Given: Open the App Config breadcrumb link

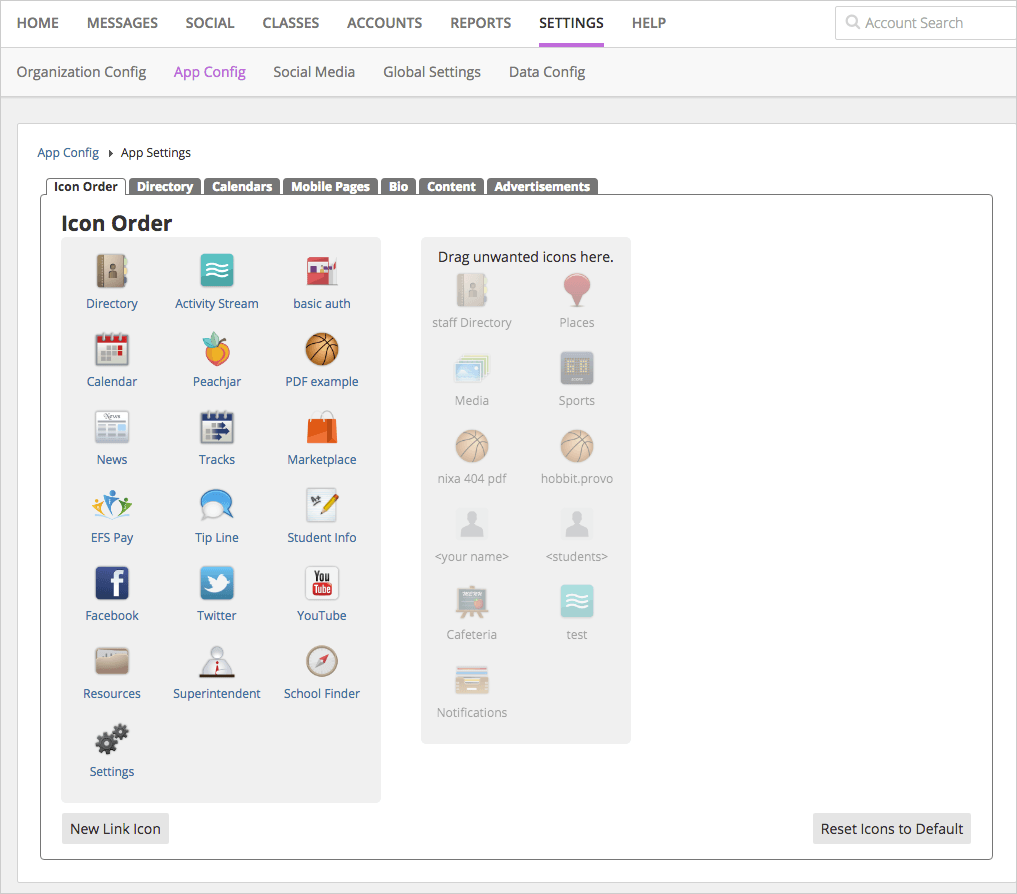Looking at the screenshot, I should tap(67, 152).
